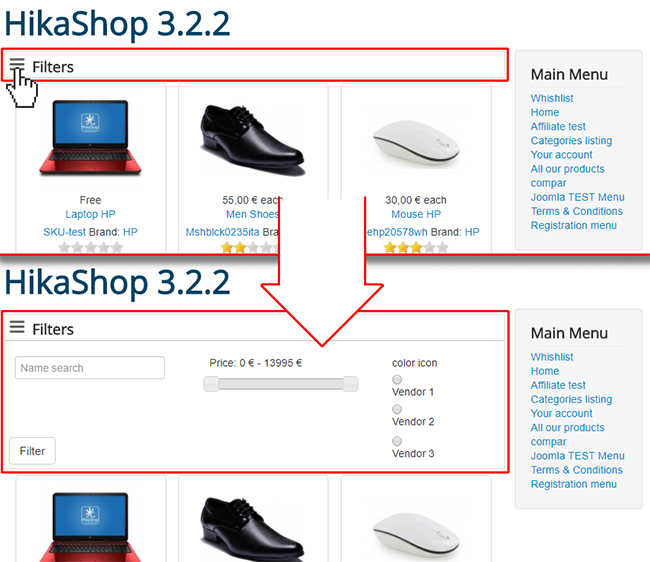Click the Laptop HP star rating icons
The width and height of the screenshot is (650, 562).
tap(90, 248)
